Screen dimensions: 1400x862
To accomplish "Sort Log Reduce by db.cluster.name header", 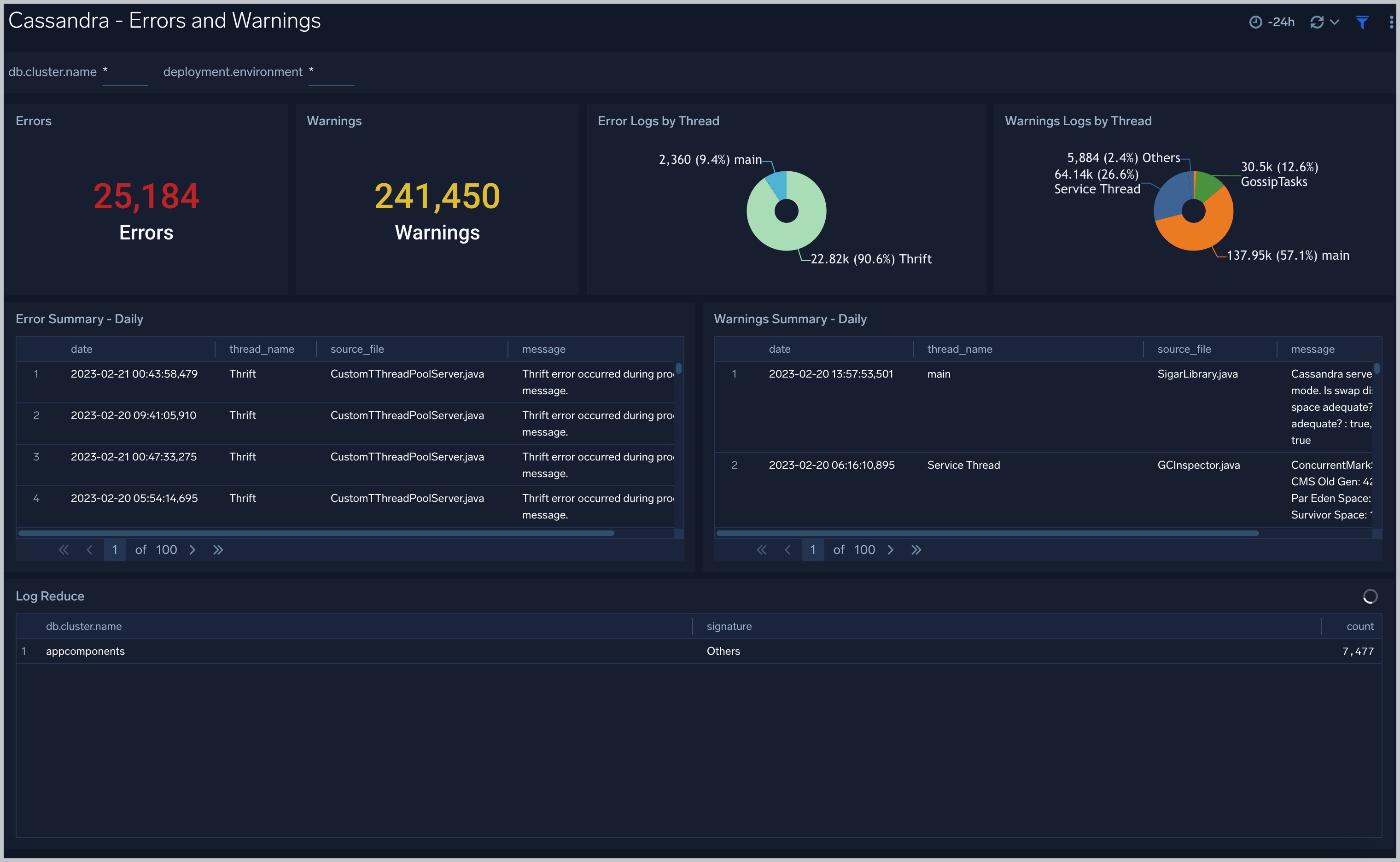I will coord(84,626).
